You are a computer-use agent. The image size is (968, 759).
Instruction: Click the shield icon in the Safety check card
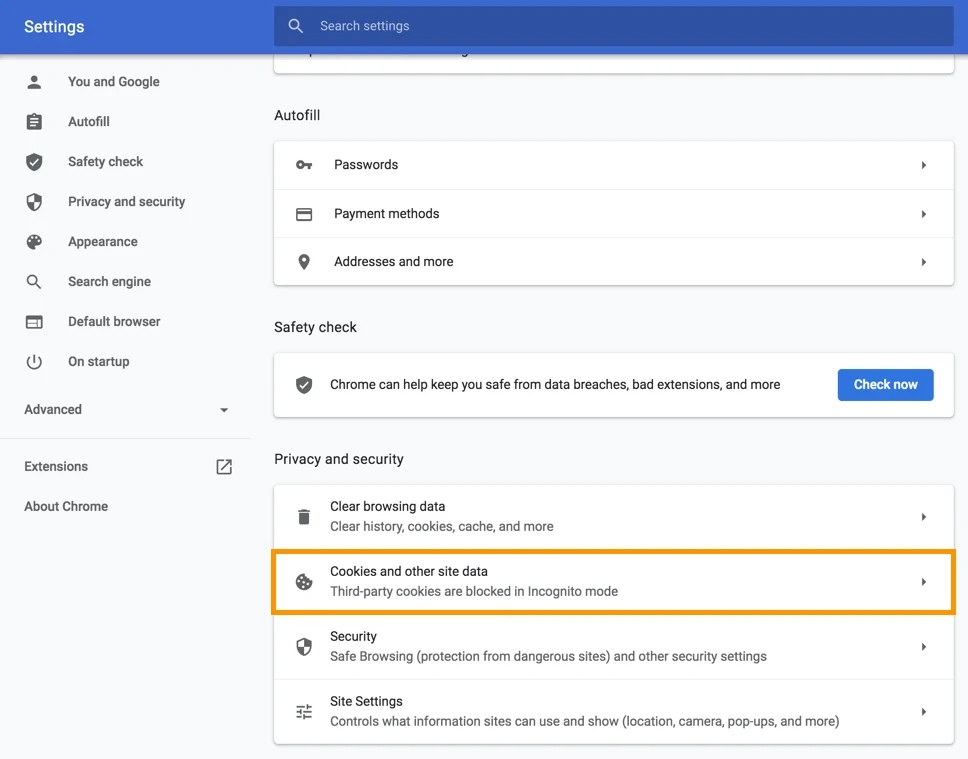pos(304,385)
